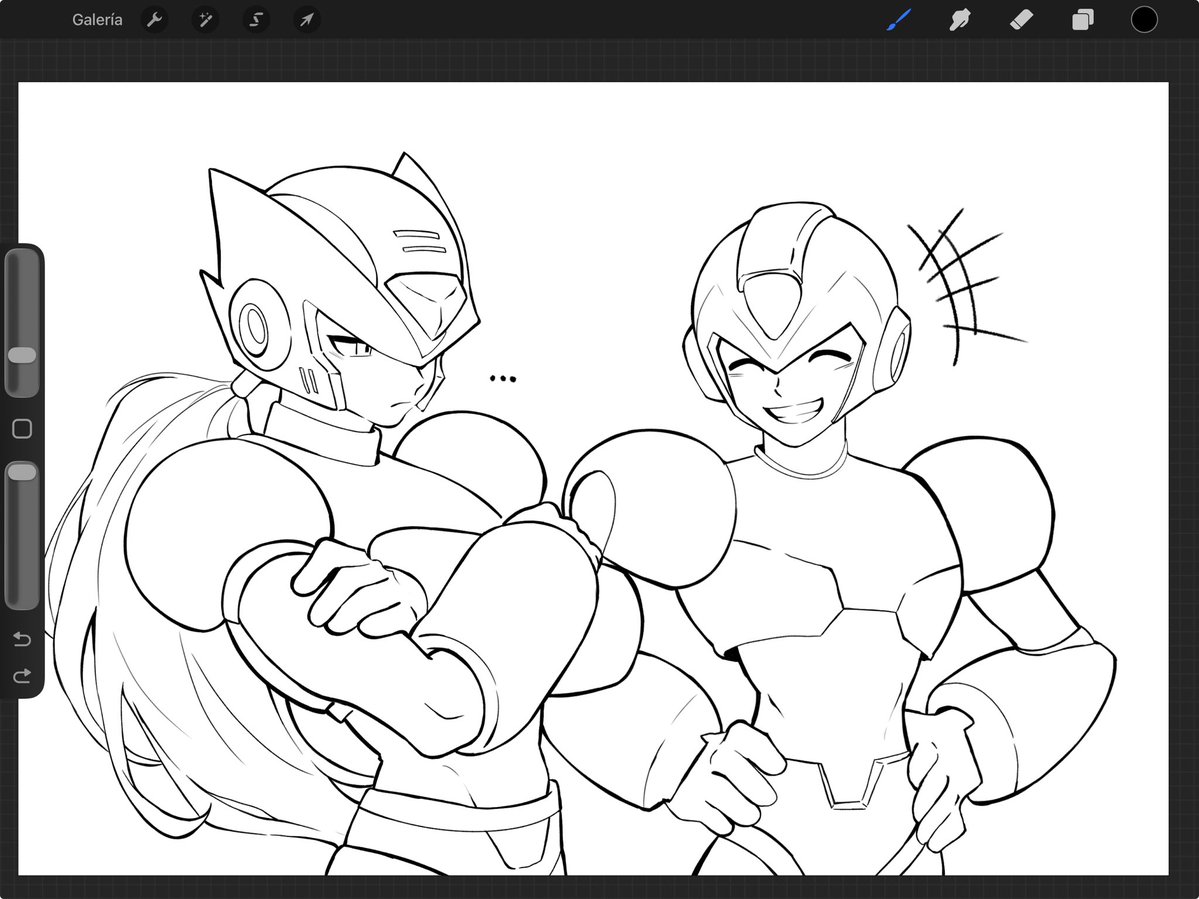Select the Brush tool
1199x899 pixels.
(x=899, y=20)
